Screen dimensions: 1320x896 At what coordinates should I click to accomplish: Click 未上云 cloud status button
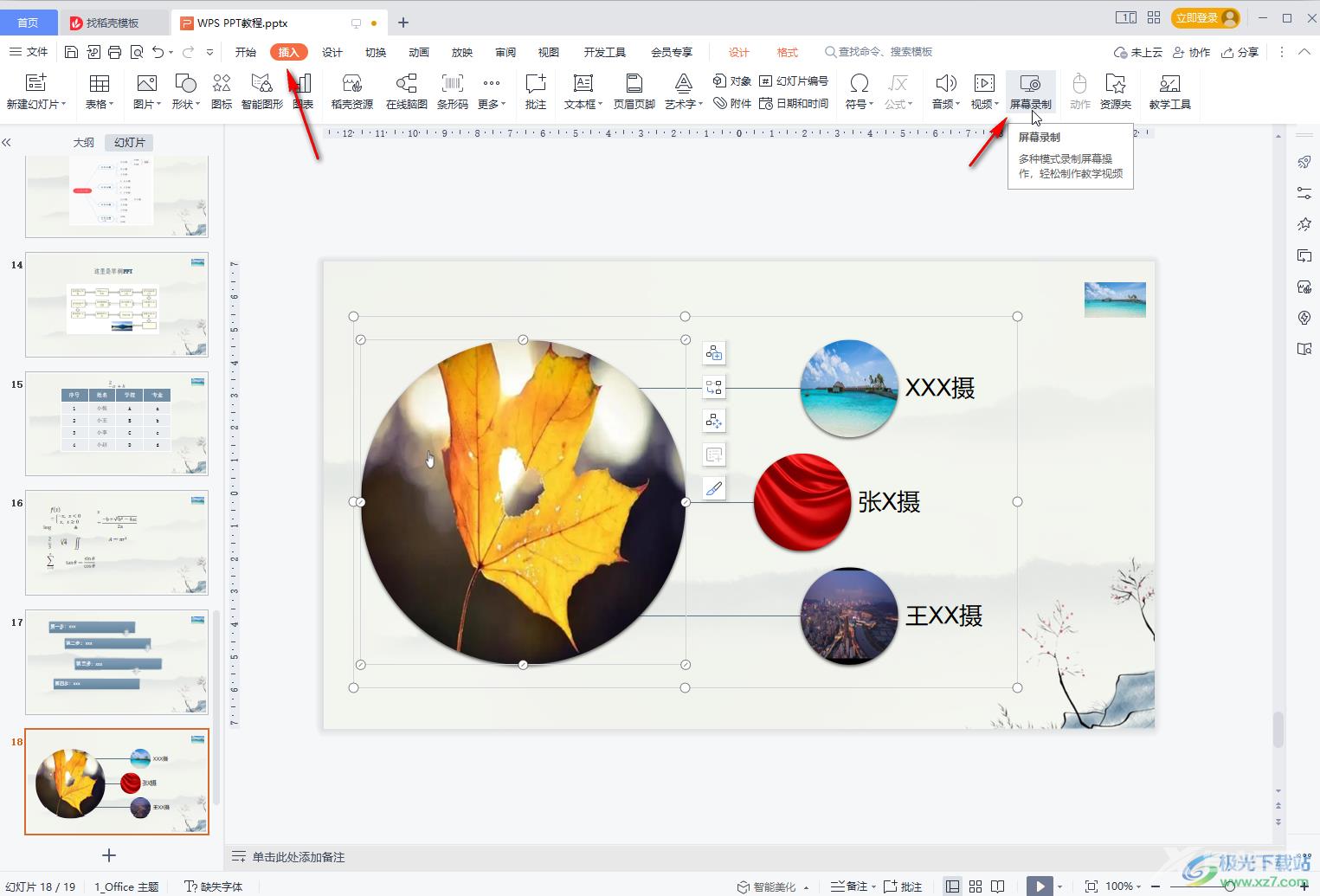tap(1138, 52)
